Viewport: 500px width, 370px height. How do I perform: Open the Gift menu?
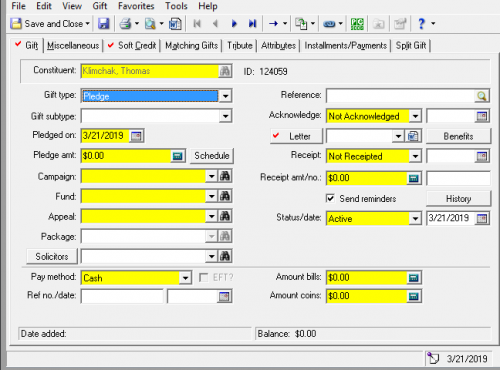[99, 6]
